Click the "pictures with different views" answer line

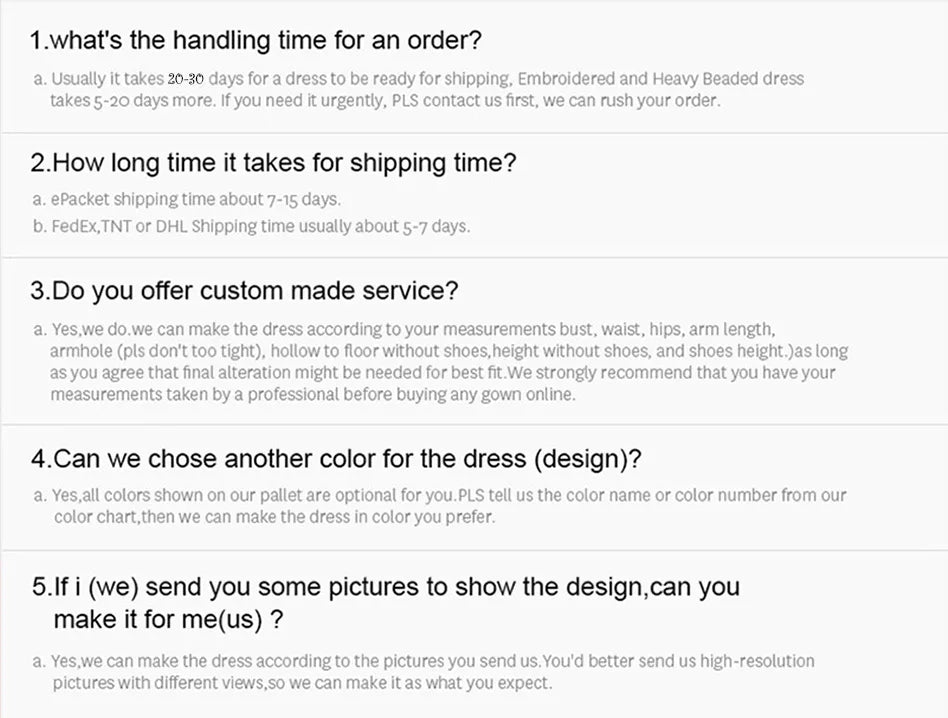[x=302, y=683]
